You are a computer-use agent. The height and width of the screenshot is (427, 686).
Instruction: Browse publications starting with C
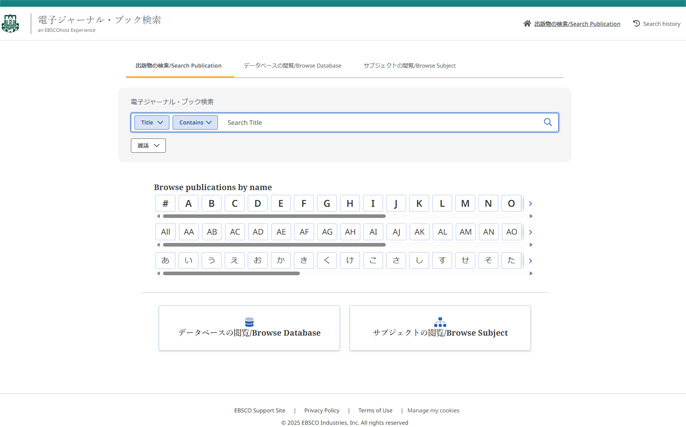click(x=234, y=203)
